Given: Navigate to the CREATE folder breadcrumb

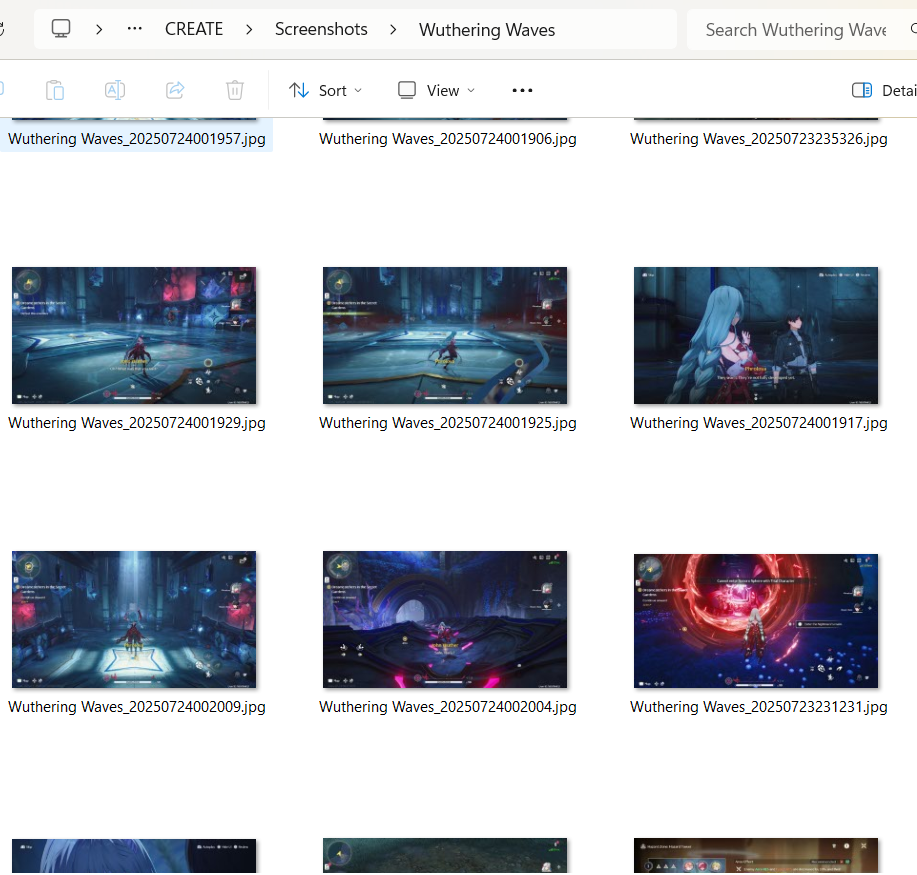Looking at the screenshot, I should click(194, 29).
